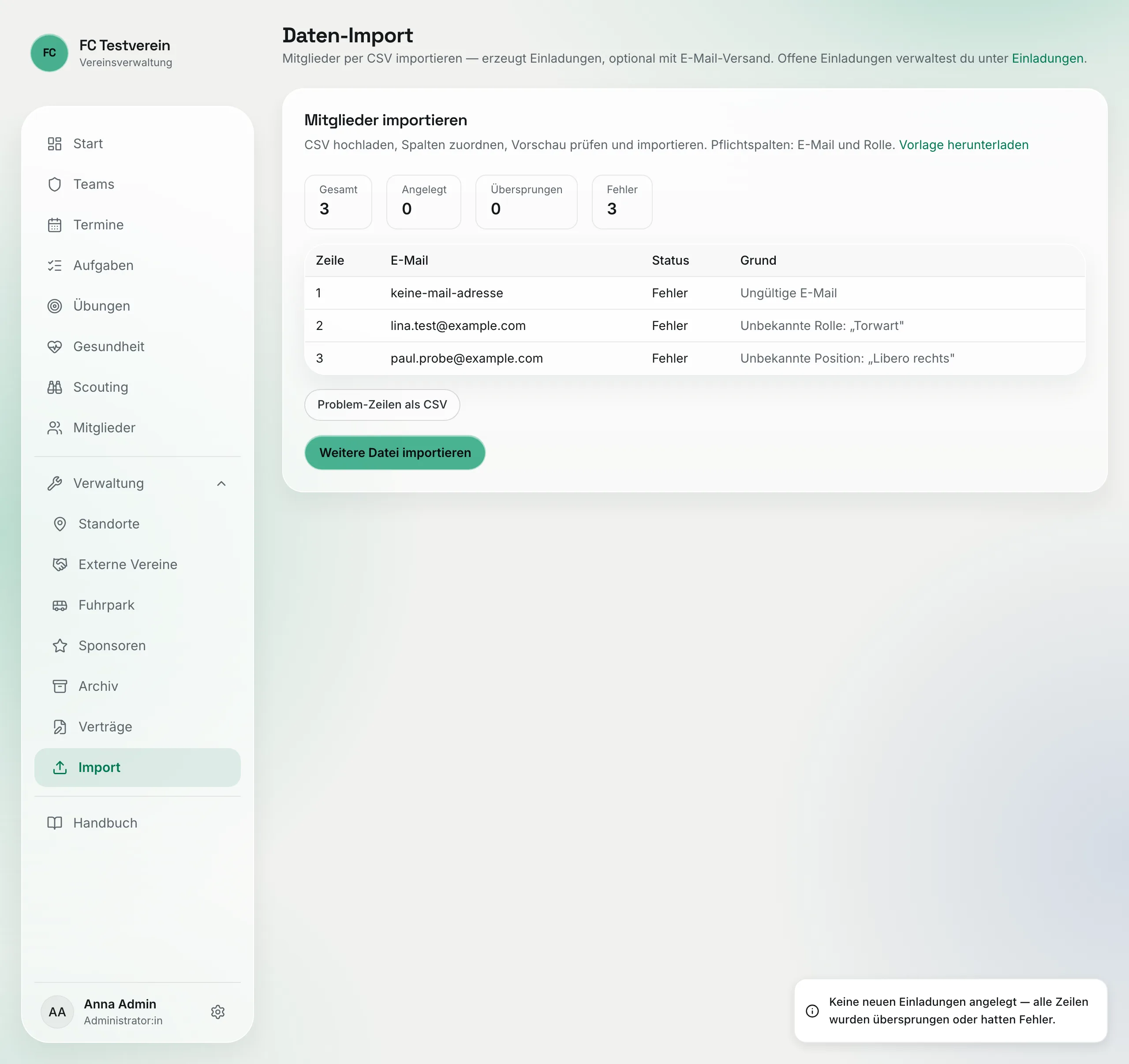Open the Einladungen link in header

coord(1047,59)
